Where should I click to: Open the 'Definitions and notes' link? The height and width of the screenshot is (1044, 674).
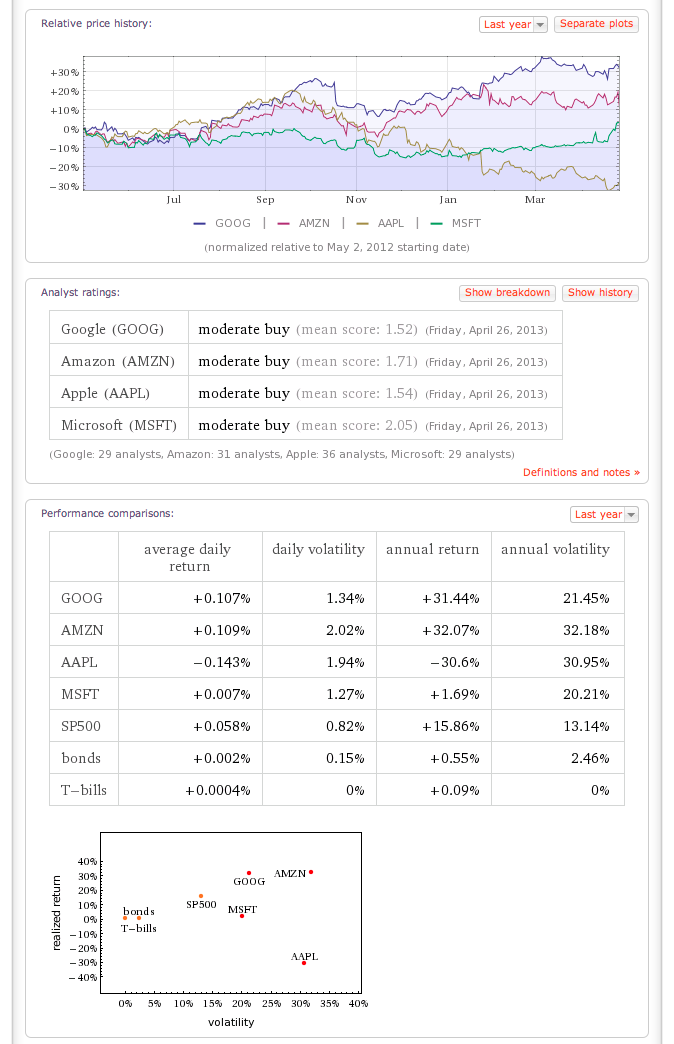pyautogui.click(x=581, y=472)
